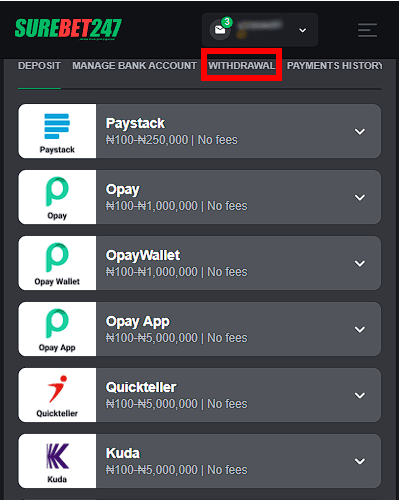Image resolution: width=399 pixels, height=500 pixels.
Task: Open the Payments History tab
Action: 335,65
